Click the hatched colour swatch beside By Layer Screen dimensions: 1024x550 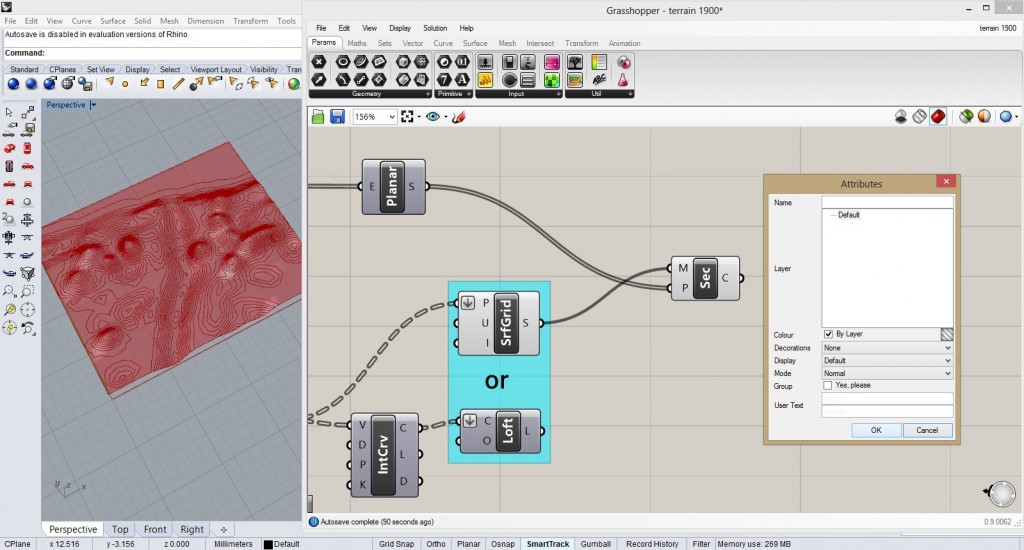(x=946, y=334)
